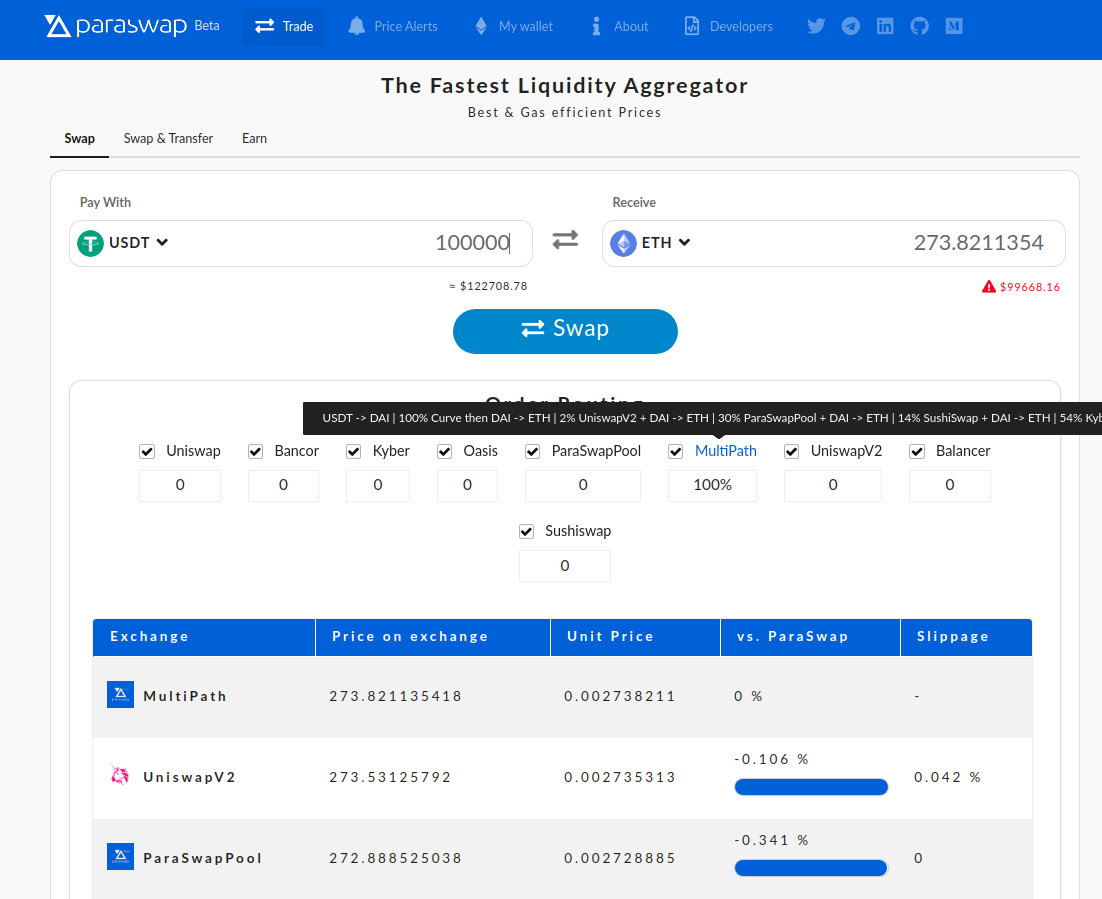Click the routing path tooltip
This screenshot has width=1102, height=899.
tap(702, 418)
